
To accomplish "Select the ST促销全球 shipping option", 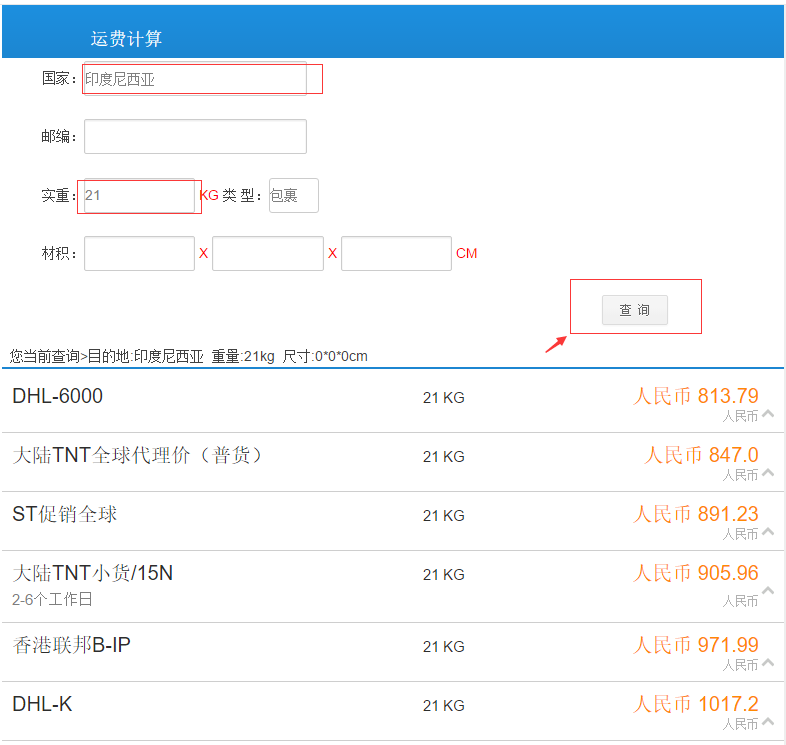I will click(65, 515).
